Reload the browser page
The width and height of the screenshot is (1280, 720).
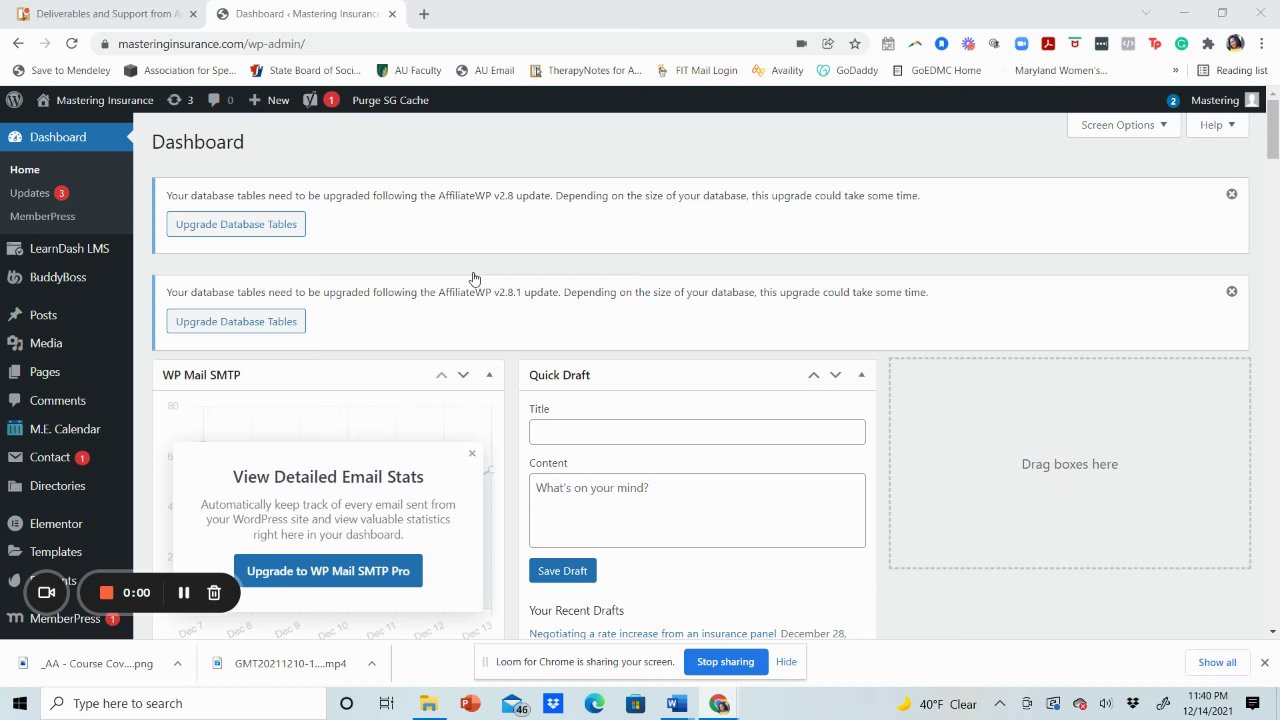71,43
